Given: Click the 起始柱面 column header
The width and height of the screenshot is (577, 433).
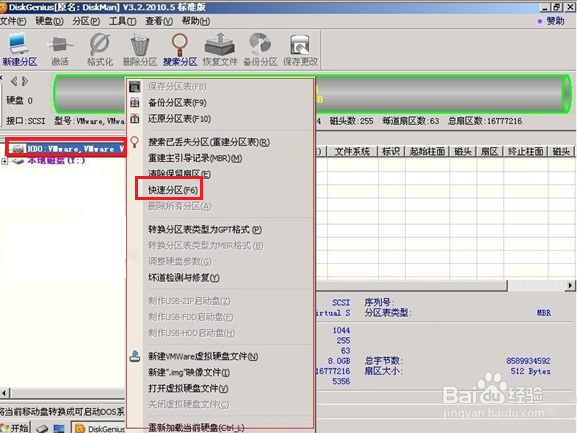Looking at the screenshot, I should tap(427, 151).
